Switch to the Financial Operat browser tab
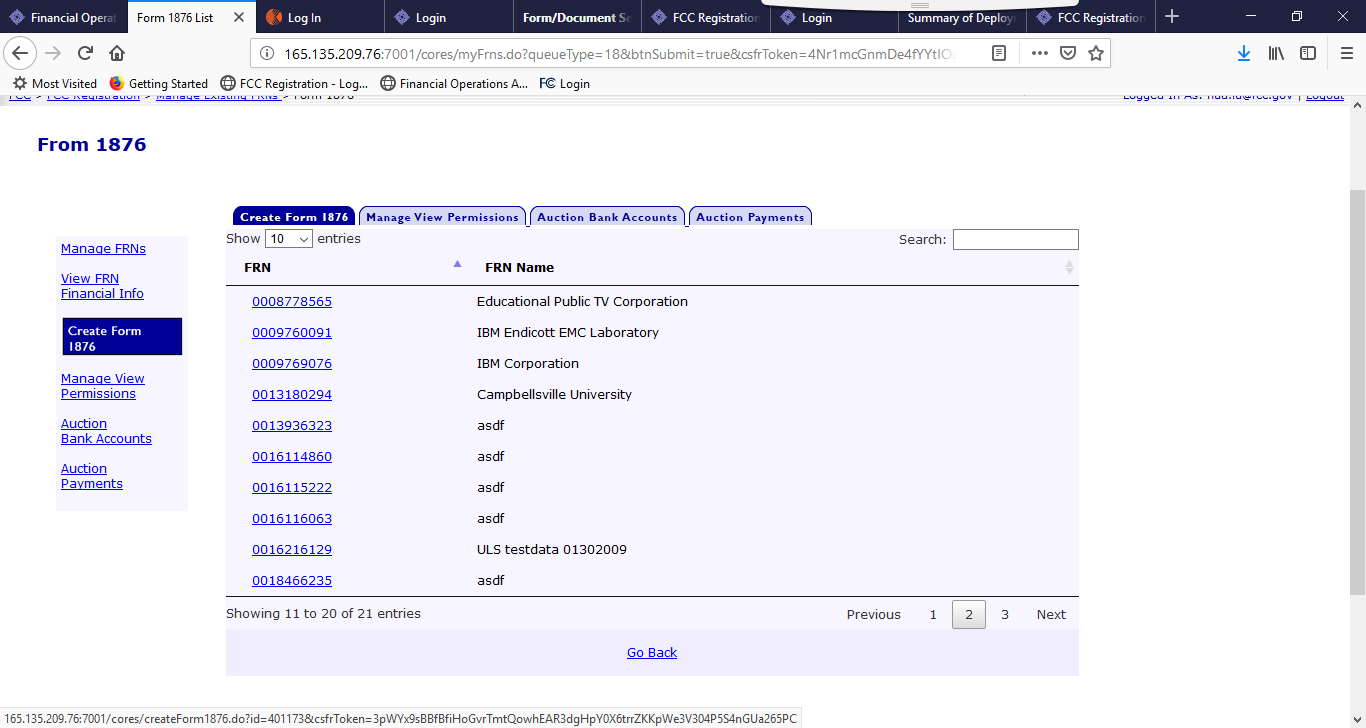 point(64,17)
